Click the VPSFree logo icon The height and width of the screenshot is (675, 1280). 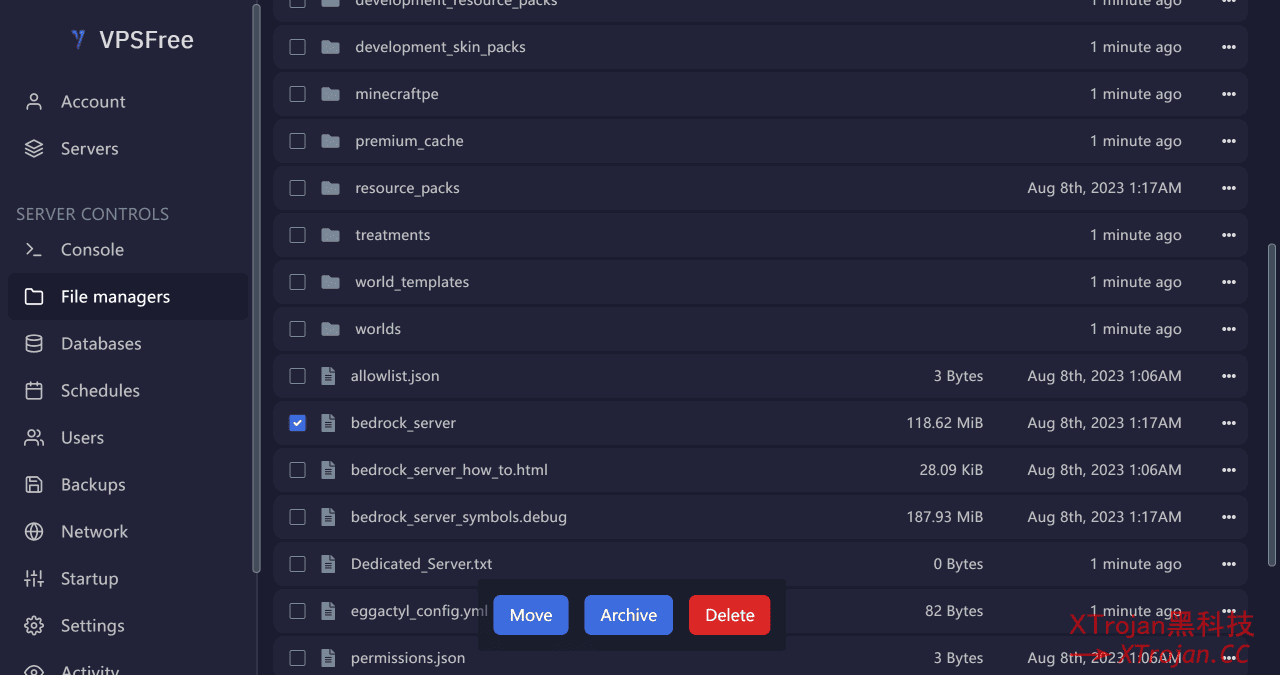78,40
